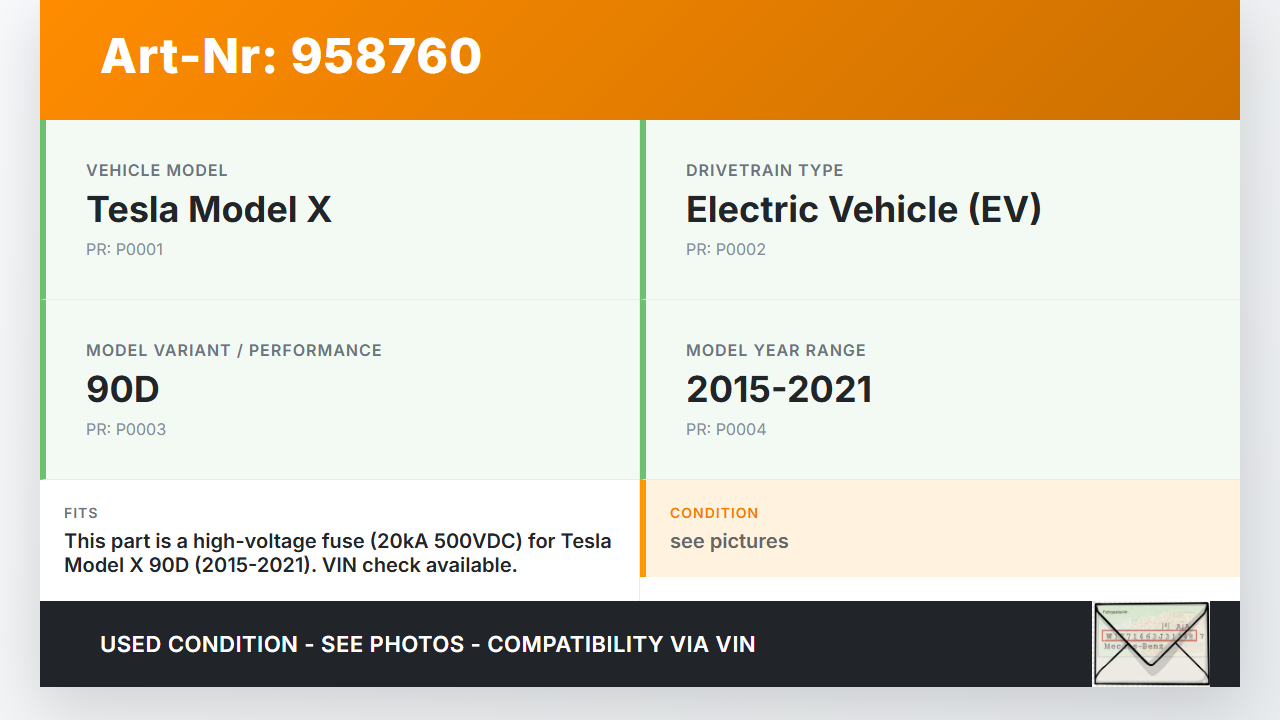
Task: Click the PR: P0001 reference
Action: (125, 249)
